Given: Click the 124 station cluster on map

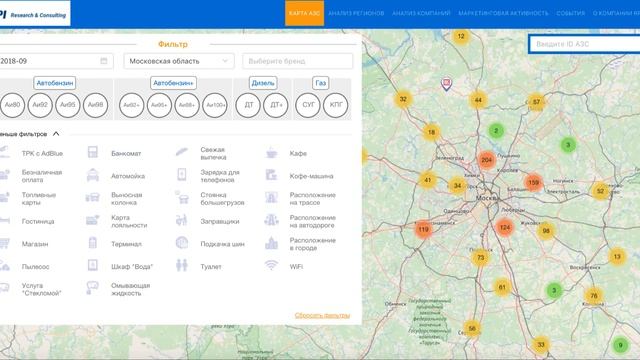Looking at the screenshot, I should tap(505, 228).
